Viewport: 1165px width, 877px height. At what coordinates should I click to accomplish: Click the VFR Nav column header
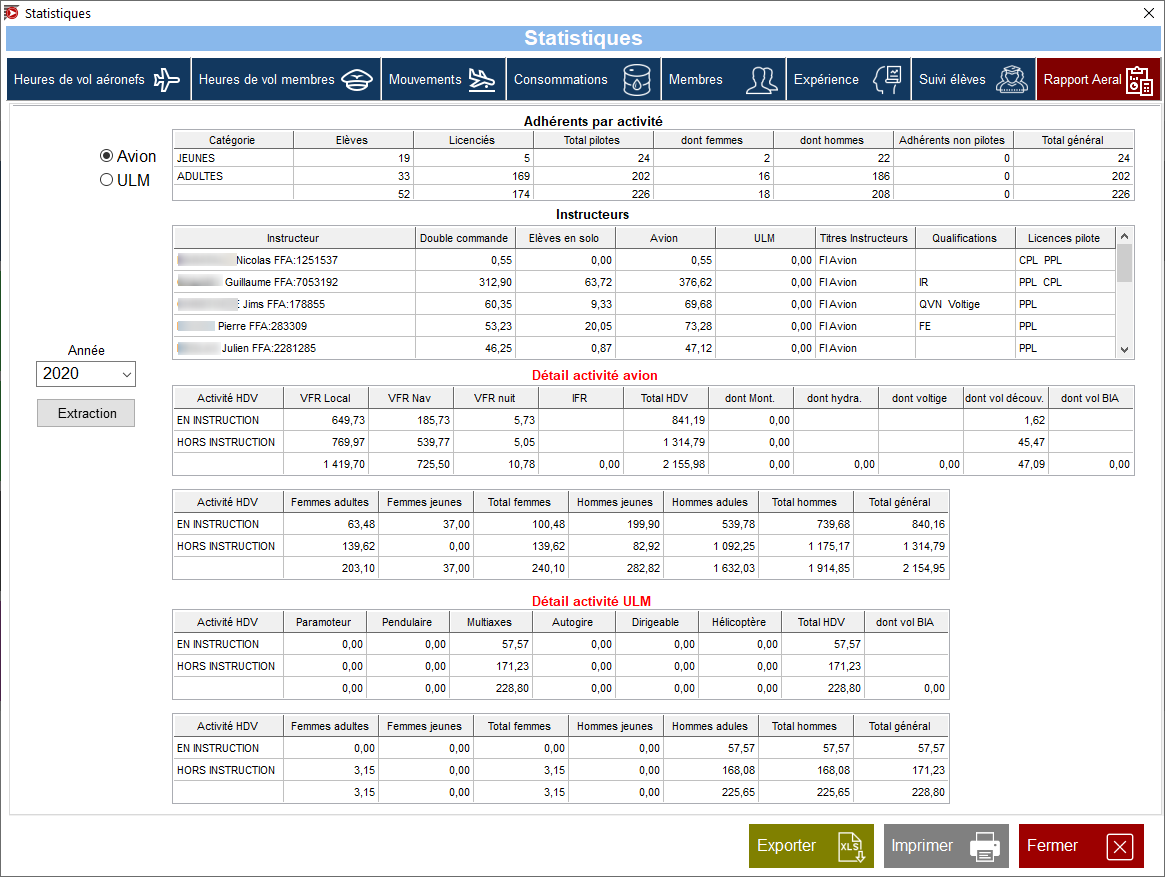click(x=409, y=398)
